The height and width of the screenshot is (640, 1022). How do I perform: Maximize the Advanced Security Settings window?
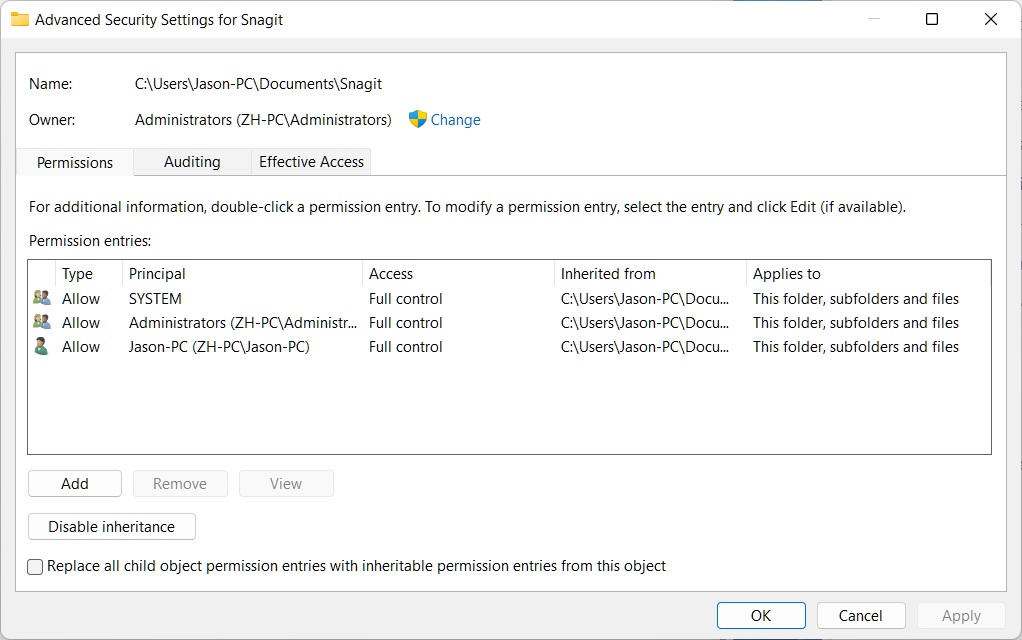coord(932,19)
